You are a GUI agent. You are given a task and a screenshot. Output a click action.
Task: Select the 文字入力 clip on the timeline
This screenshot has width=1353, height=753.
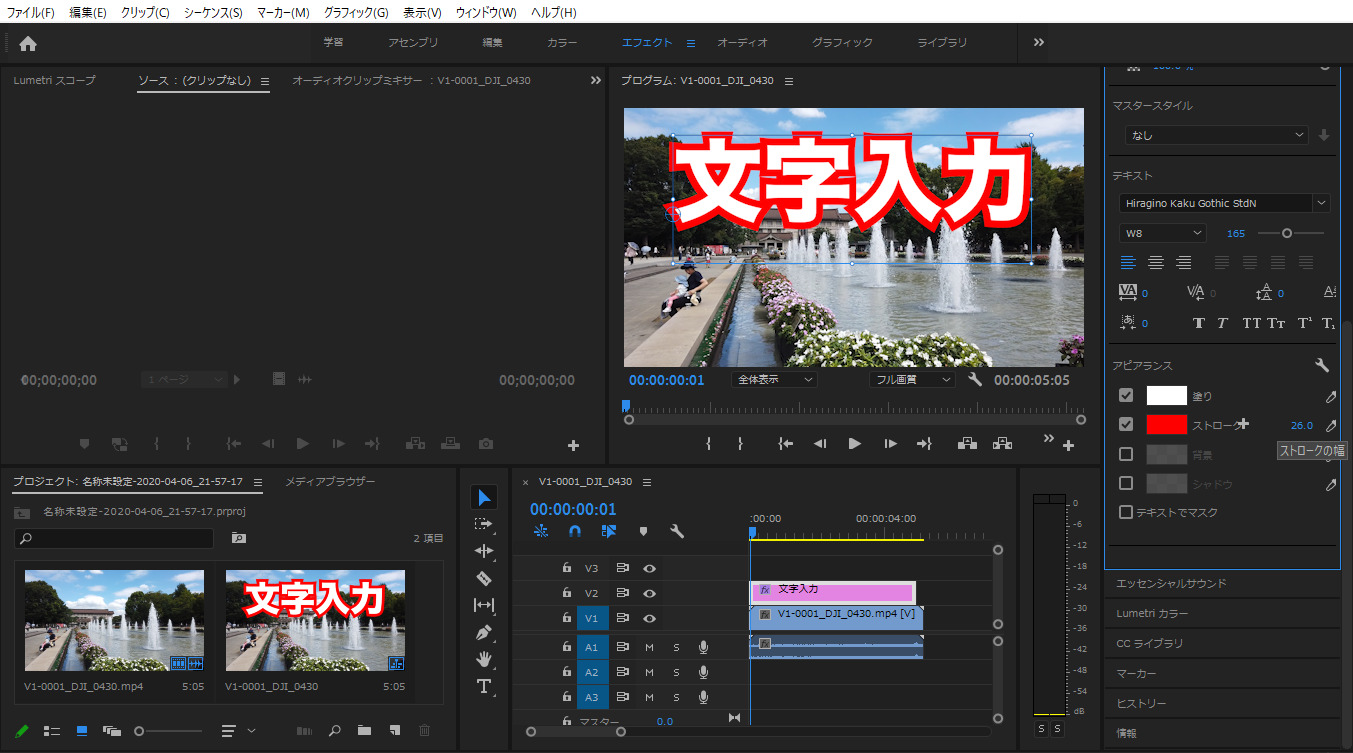point(832,592)
